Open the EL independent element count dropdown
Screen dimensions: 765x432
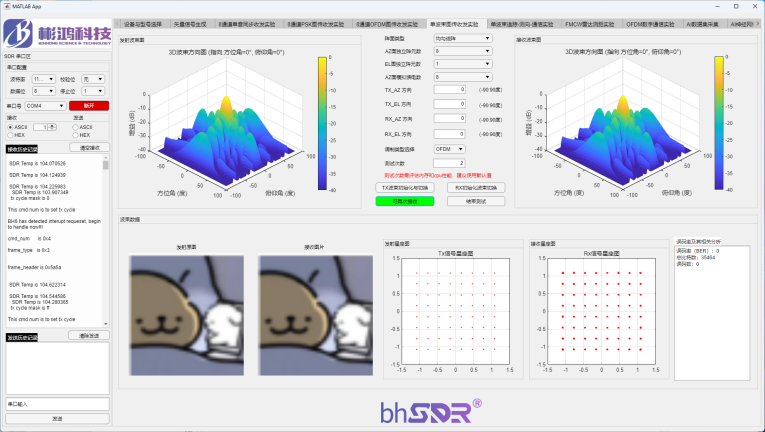click(x=463, y=64)
